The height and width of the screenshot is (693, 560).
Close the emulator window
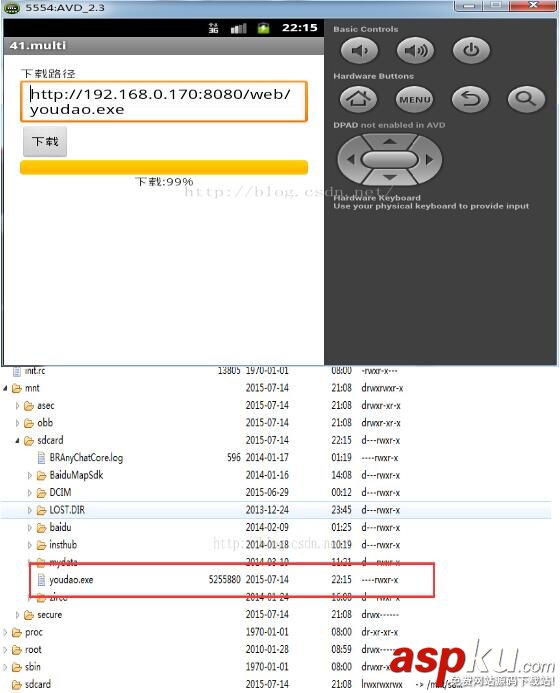(533, 5)
